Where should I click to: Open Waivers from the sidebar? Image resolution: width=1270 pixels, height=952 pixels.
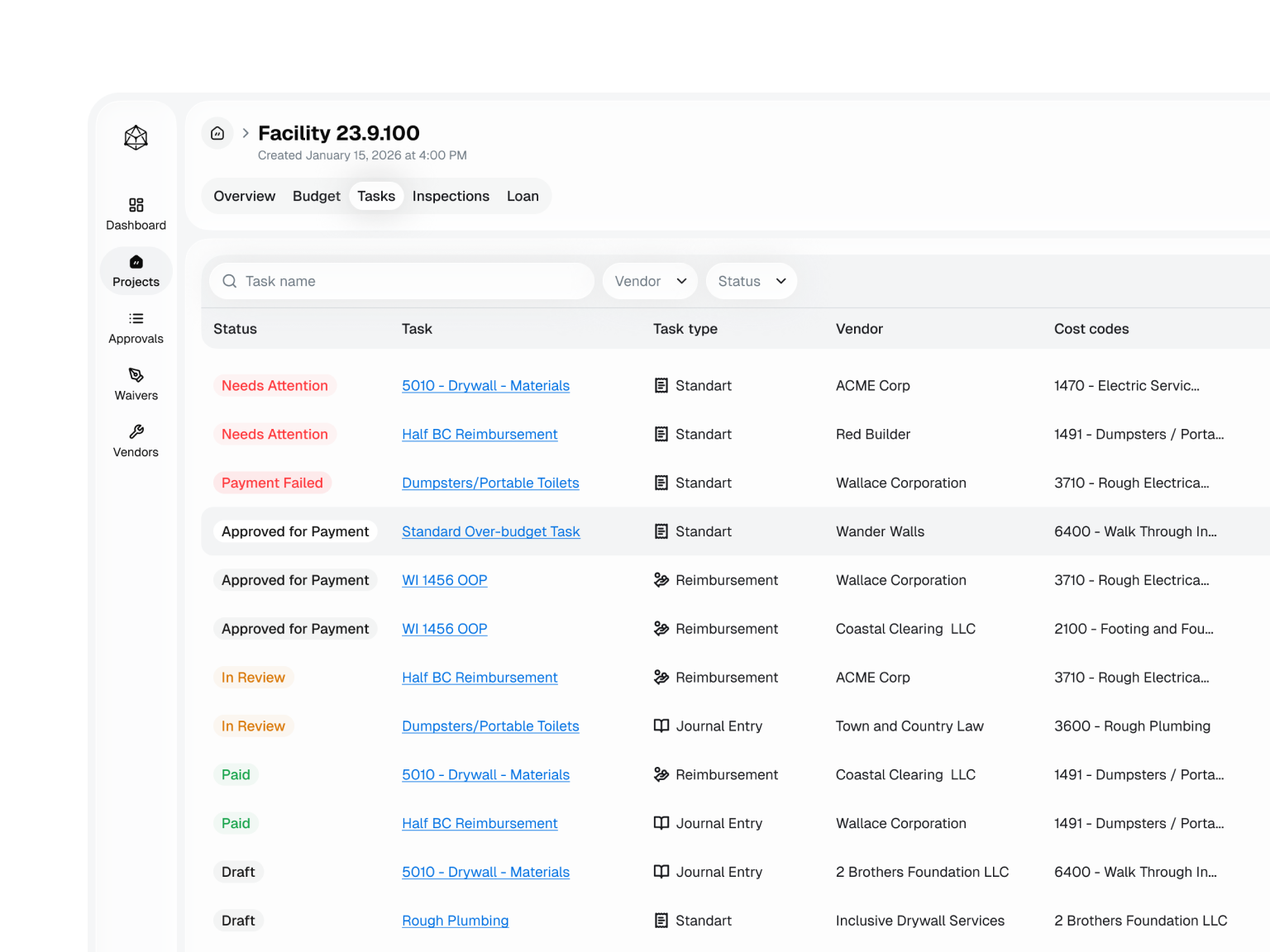[136, 385]
